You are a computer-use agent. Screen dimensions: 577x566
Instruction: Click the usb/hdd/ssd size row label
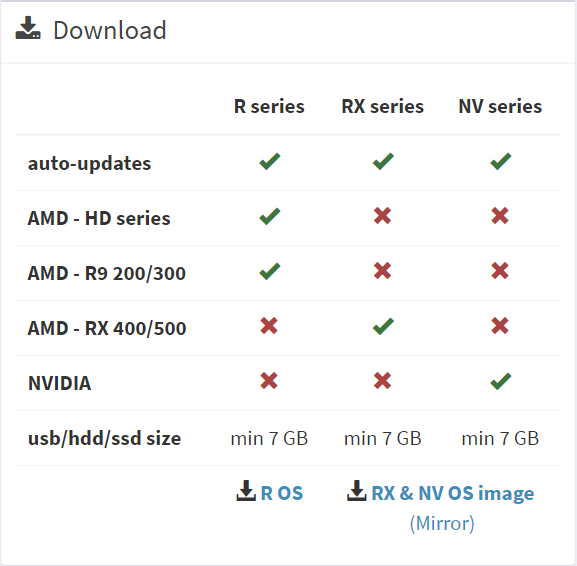105,438
